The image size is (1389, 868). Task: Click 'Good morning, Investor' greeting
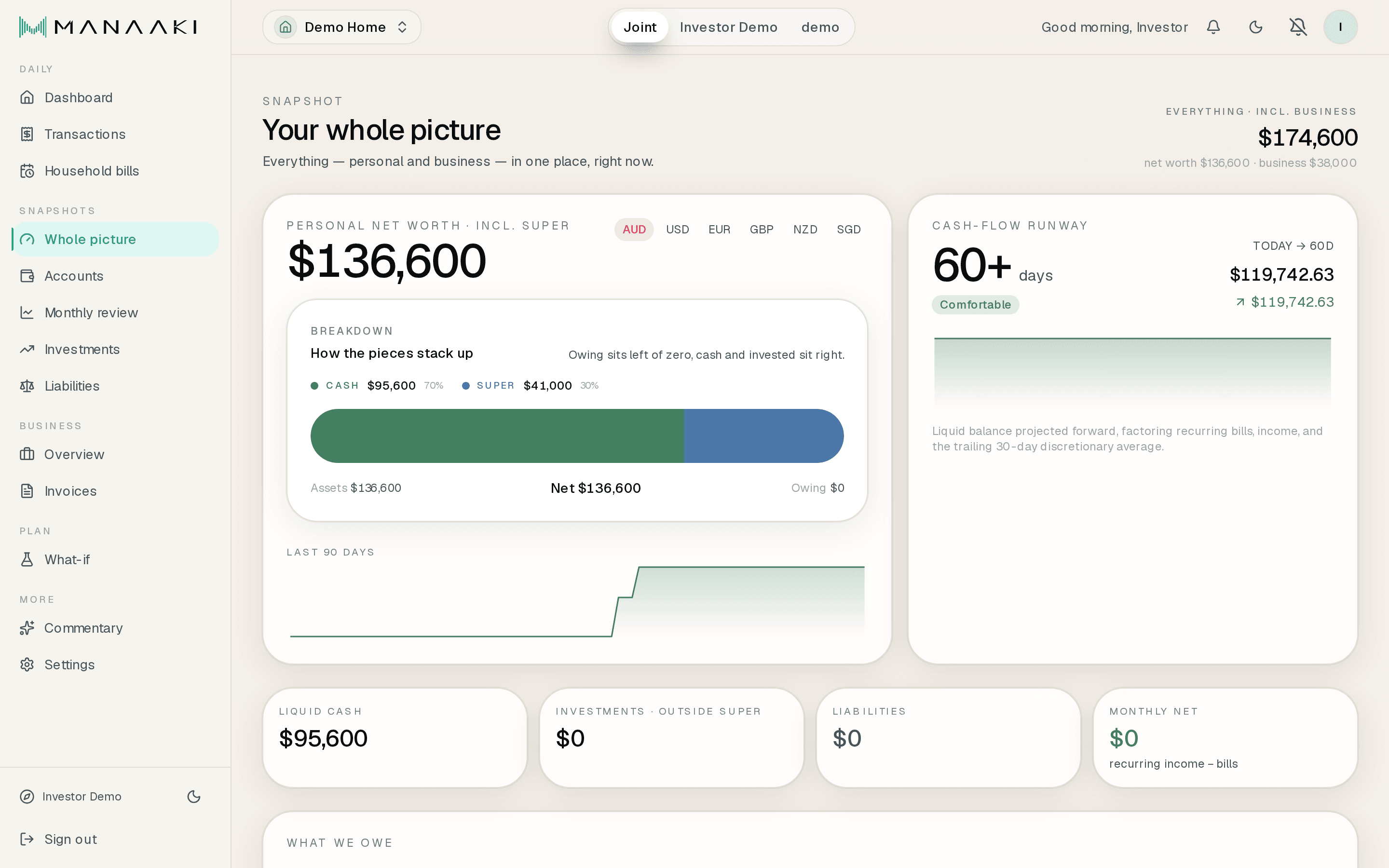1115,27
